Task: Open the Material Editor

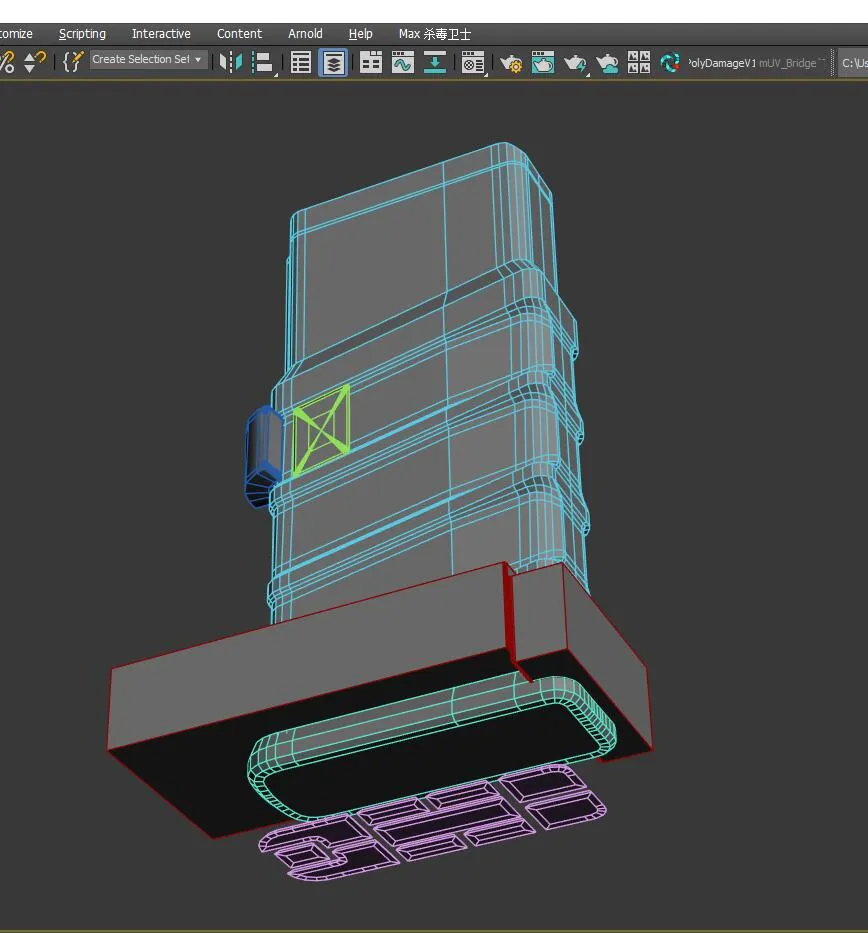Action: (x=472, y=62)
